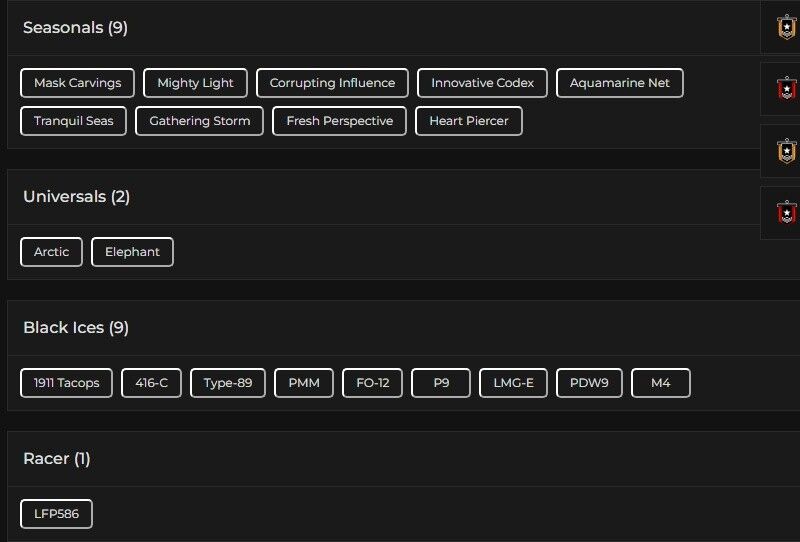Click the Black Ices (9) section header

coord(75,328)
